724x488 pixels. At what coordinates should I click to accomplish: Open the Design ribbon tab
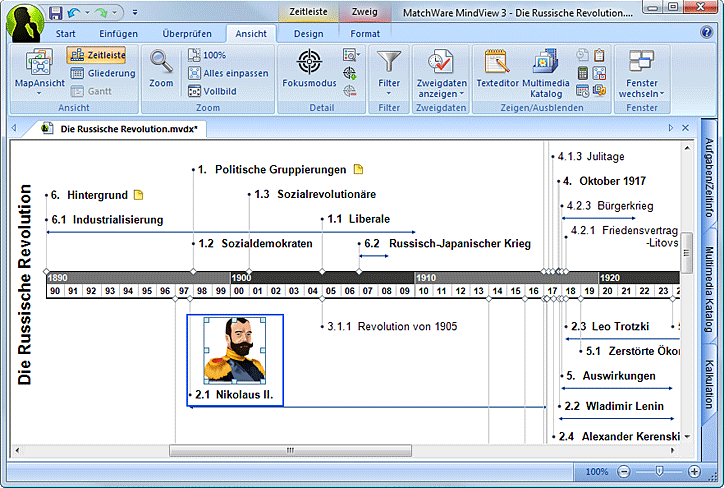pos(308,34)
